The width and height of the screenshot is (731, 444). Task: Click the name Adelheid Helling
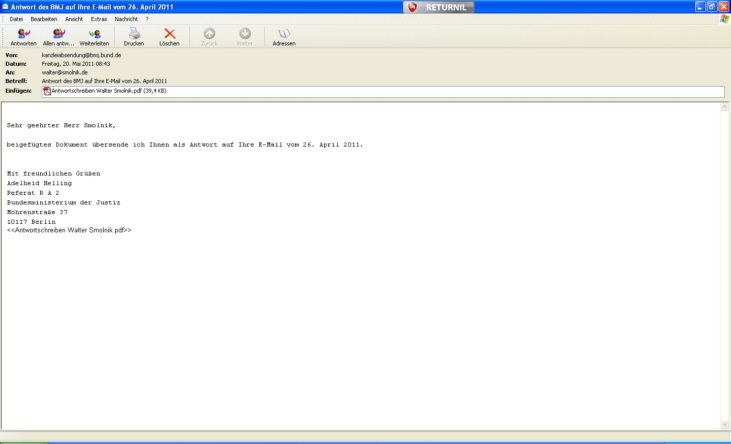(x=39, y=183)
